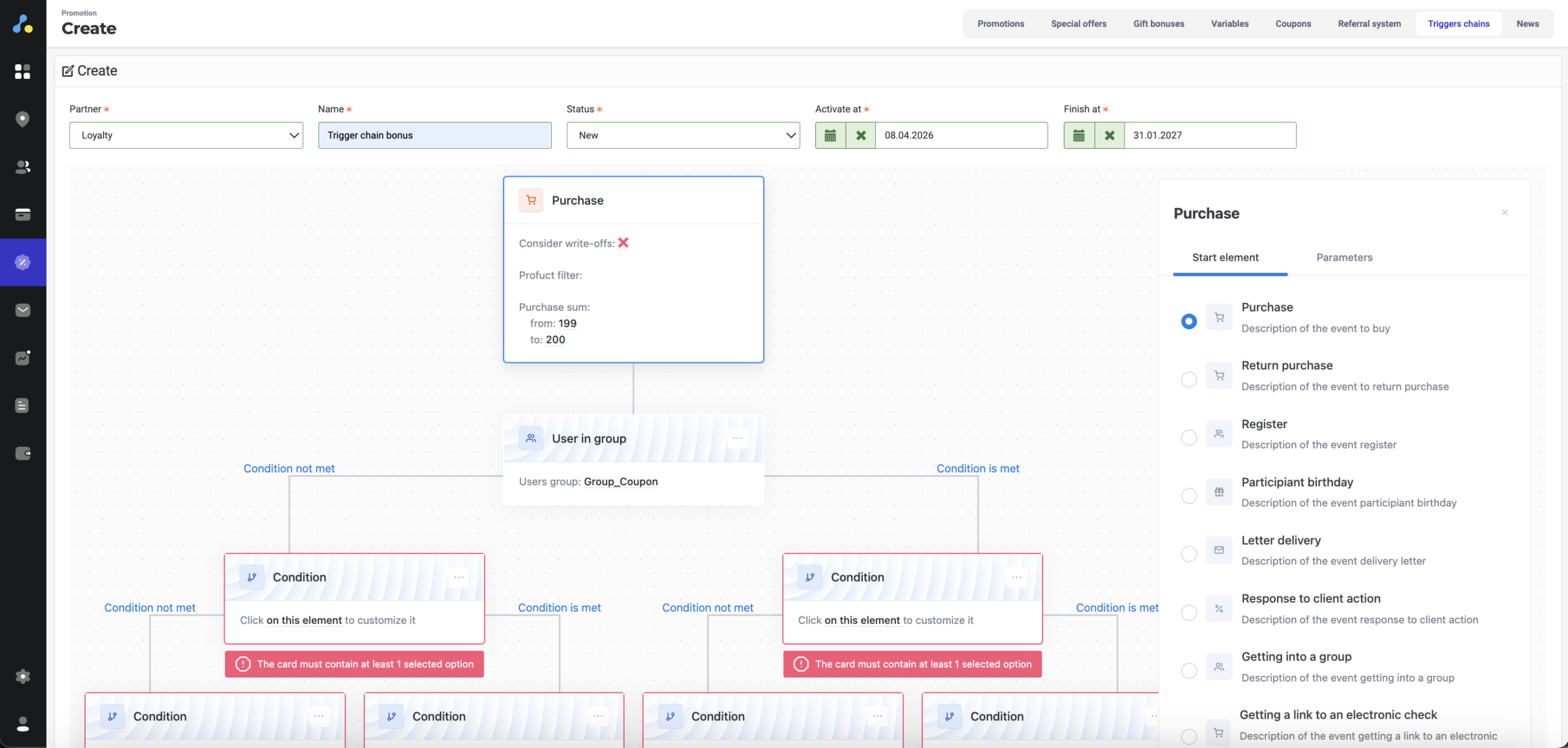Viewport: 1568px width, 748px height.
Task: Clear Finish at date with X icon
Action: click(1109, 135)
